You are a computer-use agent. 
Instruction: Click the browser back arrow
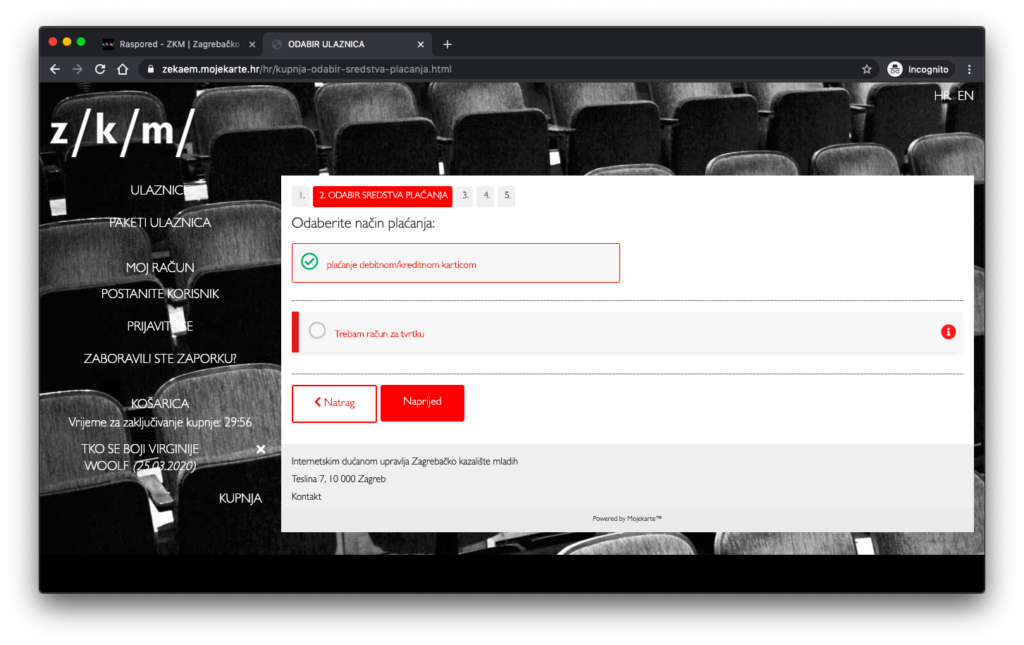(x=55, y=69)
